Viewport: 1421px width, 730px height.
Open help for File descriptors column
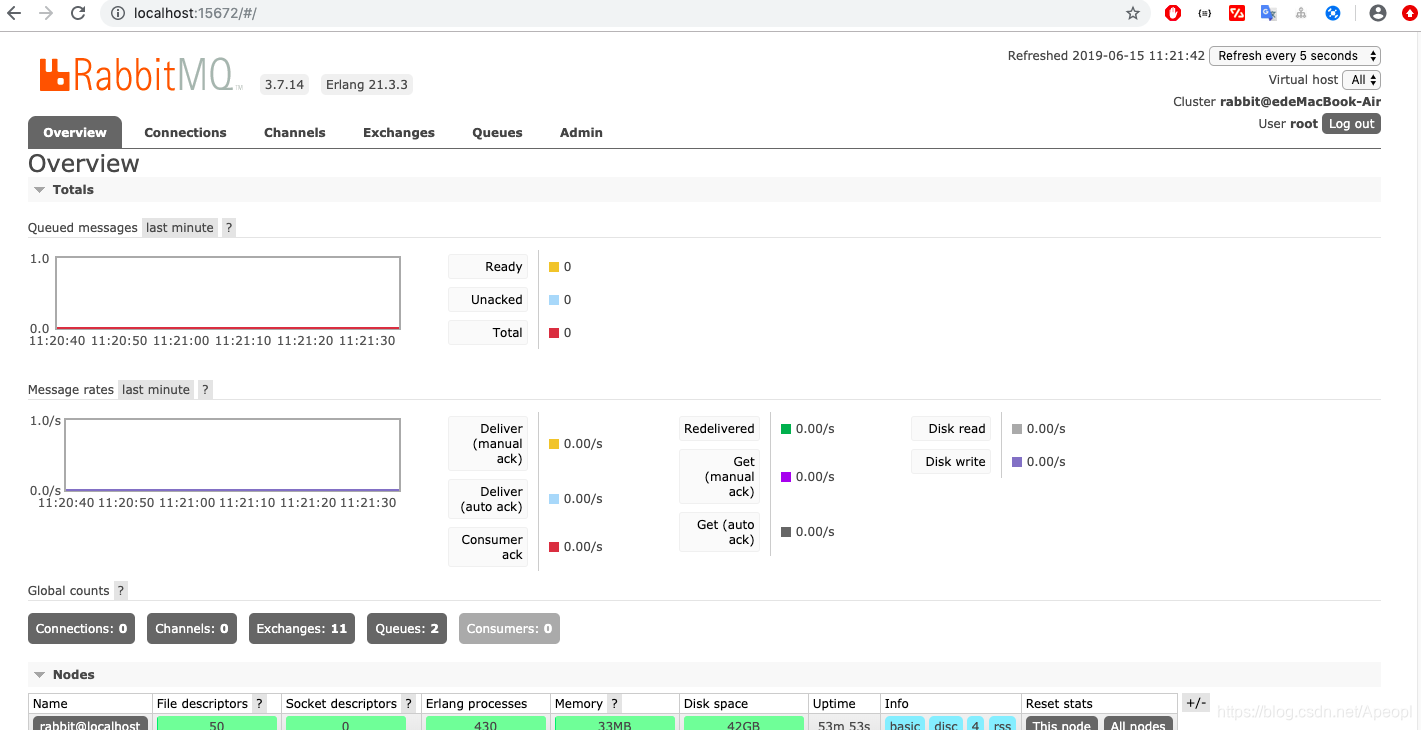point(260,704)
